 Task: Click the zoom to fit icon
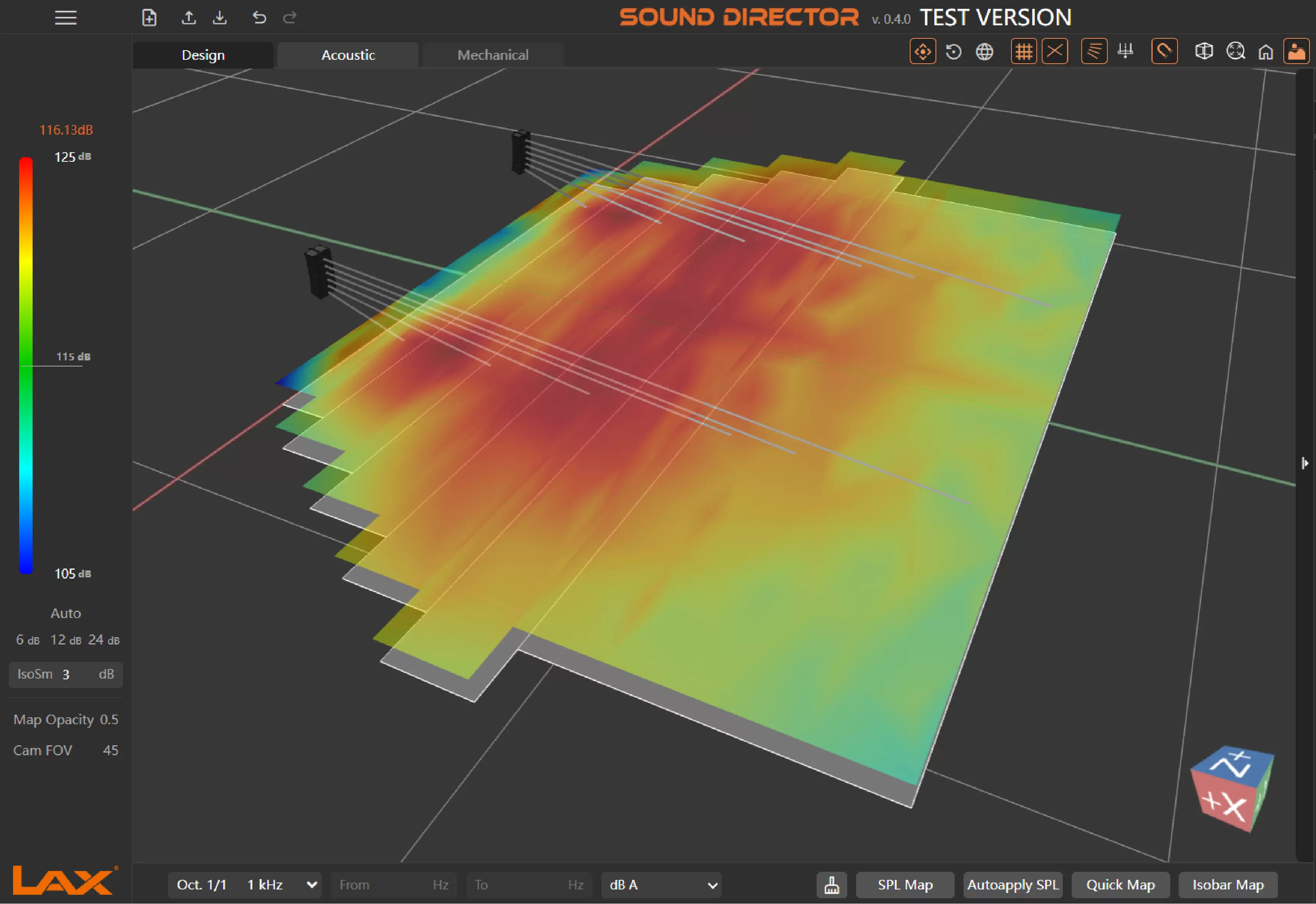pyautogui.click(x=1235, y=52)
